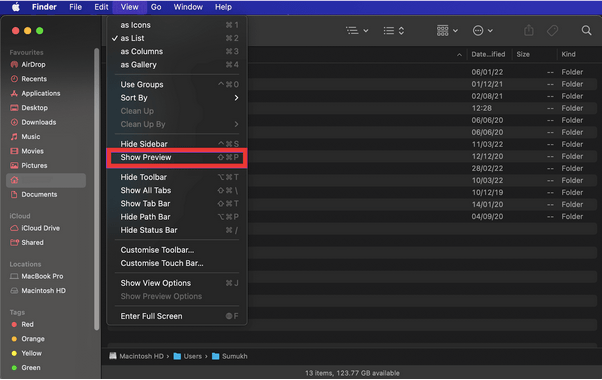Open the Help menu
Image resolution: width=602 pixels, height=380 pixels.
tap(223, 7)
